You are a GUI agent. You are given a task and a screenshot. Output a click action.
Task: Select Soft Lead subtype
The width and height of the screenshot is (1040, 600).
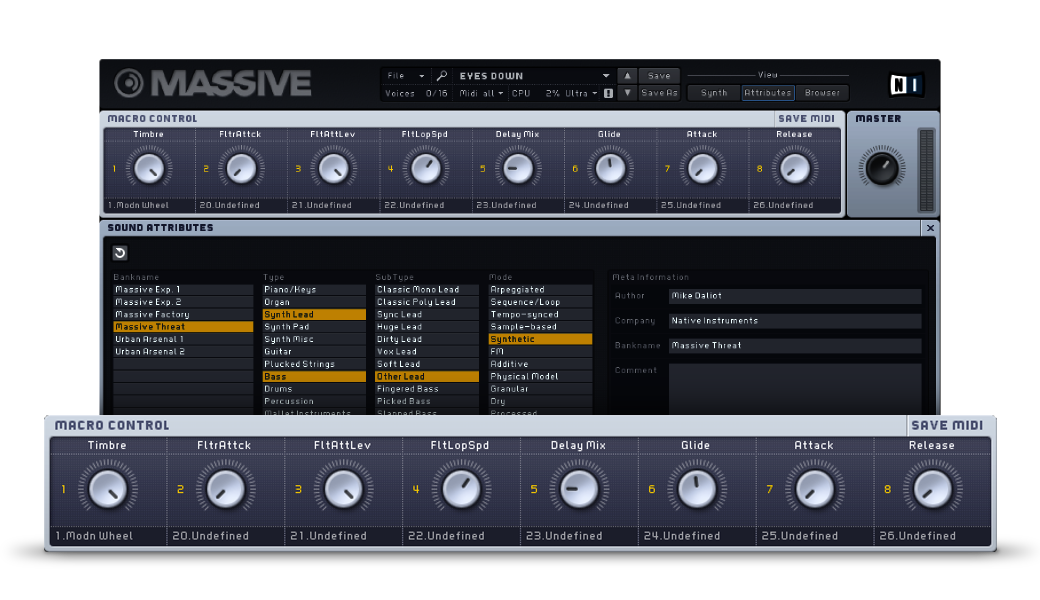(427, 364)
